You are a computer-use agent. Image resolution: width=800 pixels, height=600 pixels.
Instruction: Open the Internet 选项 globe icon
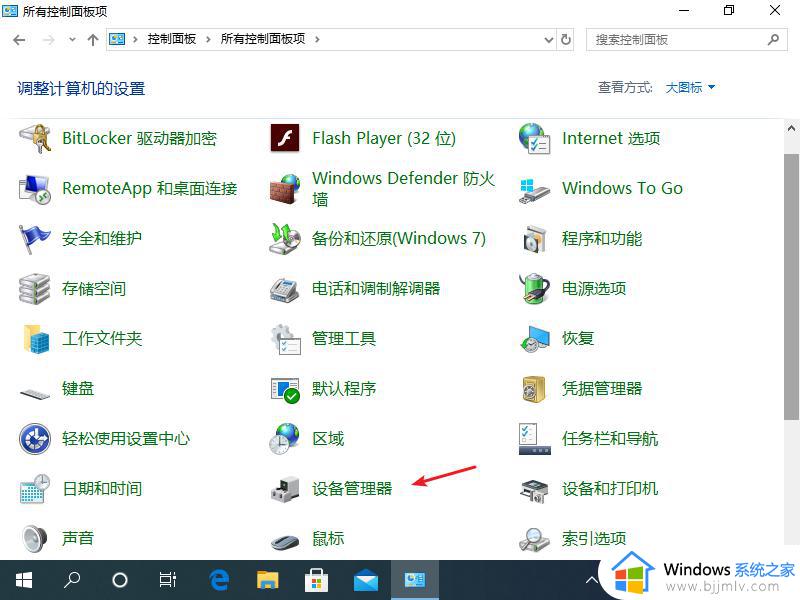pos(534,138)
